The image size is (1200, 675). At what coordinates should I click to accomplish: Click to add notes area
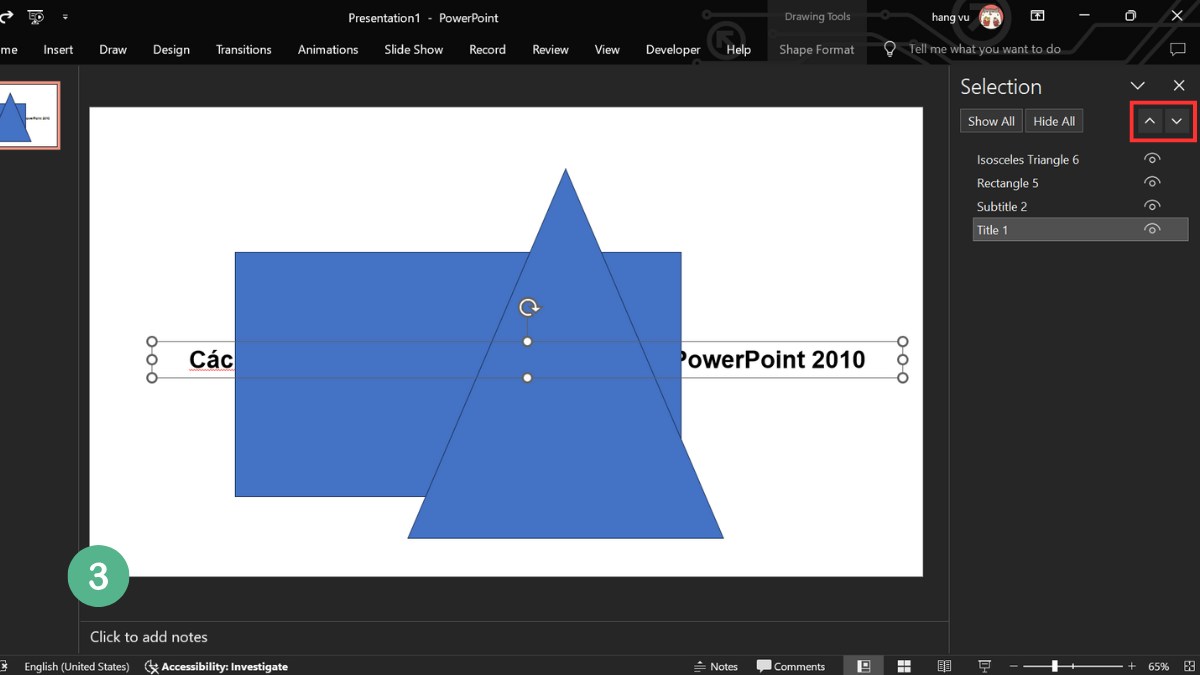(x=149, y=636)
